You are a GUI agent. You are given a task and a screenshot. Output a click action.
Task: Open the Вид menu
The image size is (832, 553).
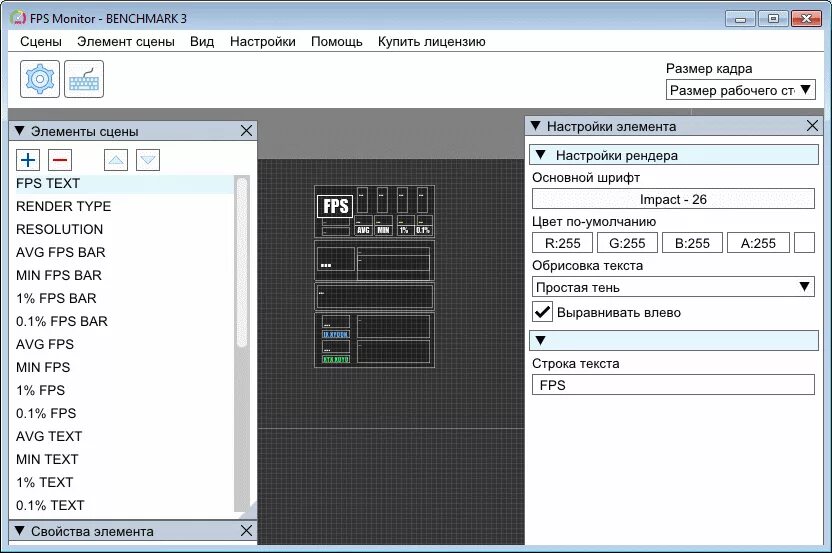point(202,41)
